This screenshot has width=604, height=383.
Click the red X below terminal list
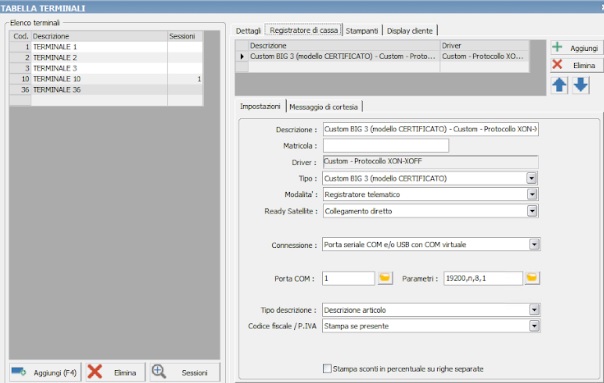coord(95,372)
